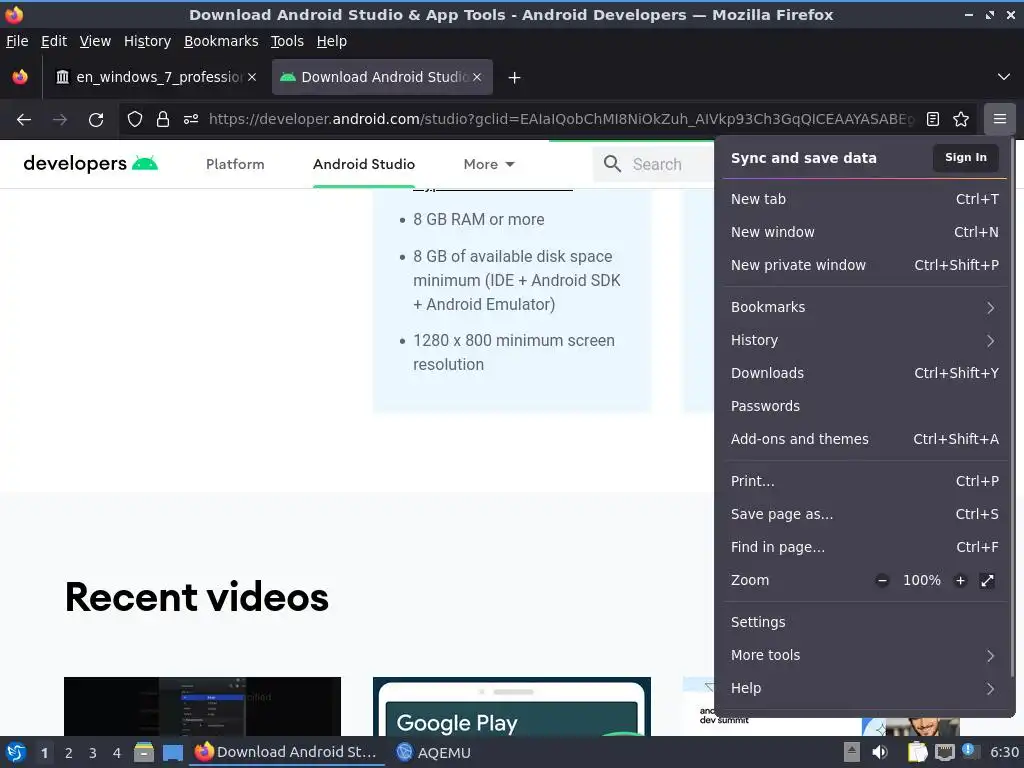Open the Help menu in menu bar
This screenshot has width=1024, height=768.
332,41
